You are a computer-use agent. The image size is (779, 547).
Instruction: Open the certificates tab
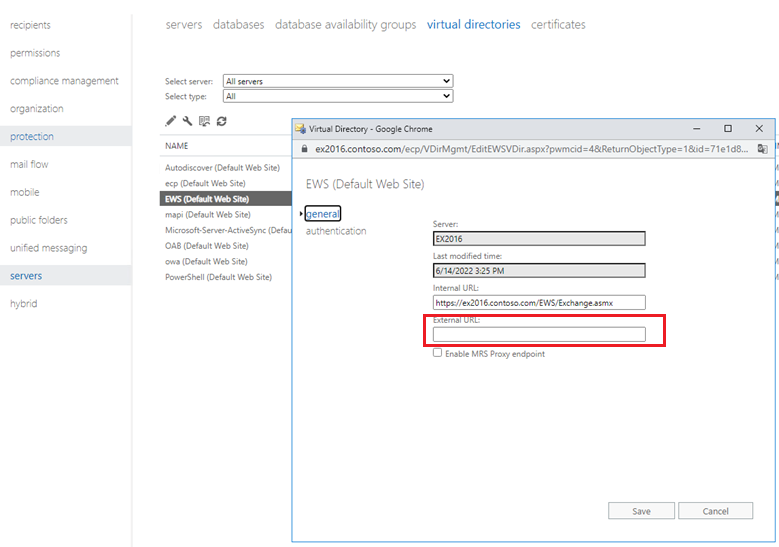pyautogui.click(x=558, y=24)
